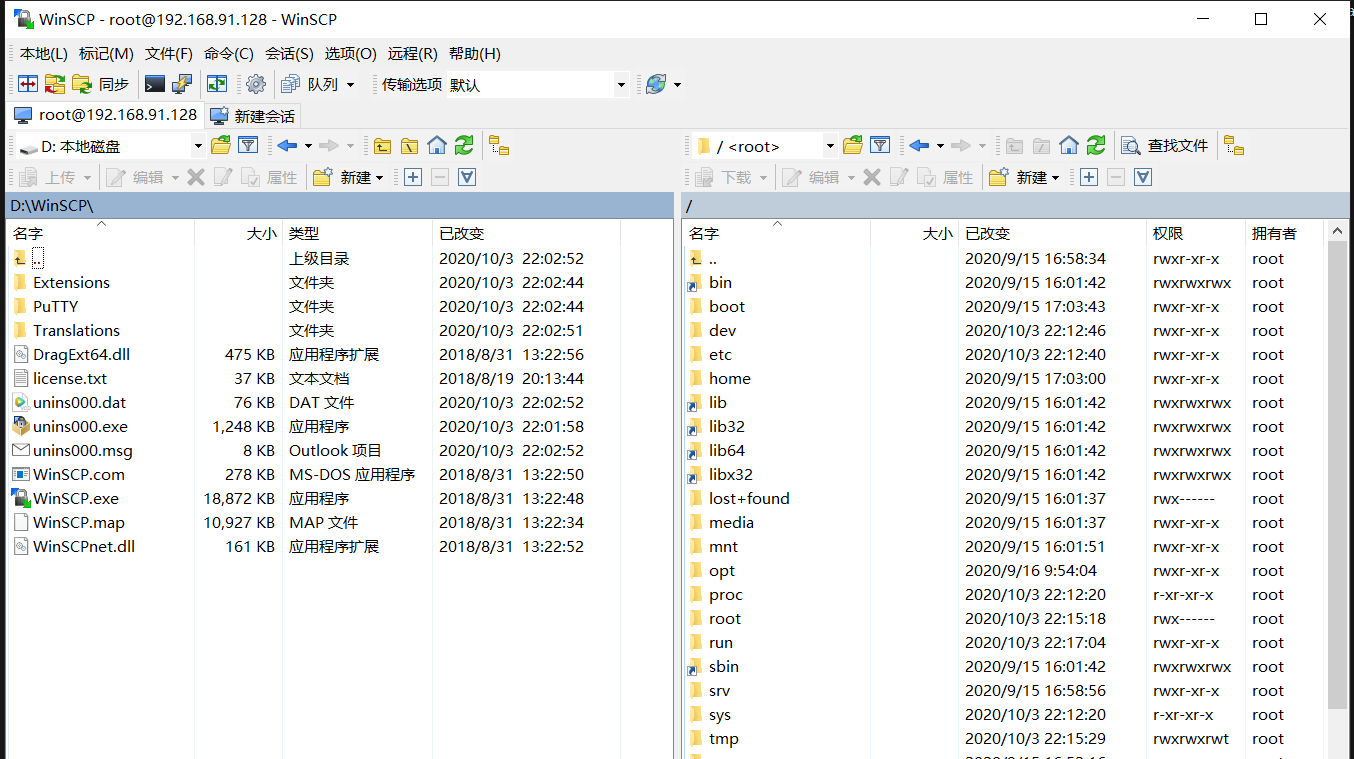
Task: Open the 文件(F) menu
Action: click(x=169, y=54)
